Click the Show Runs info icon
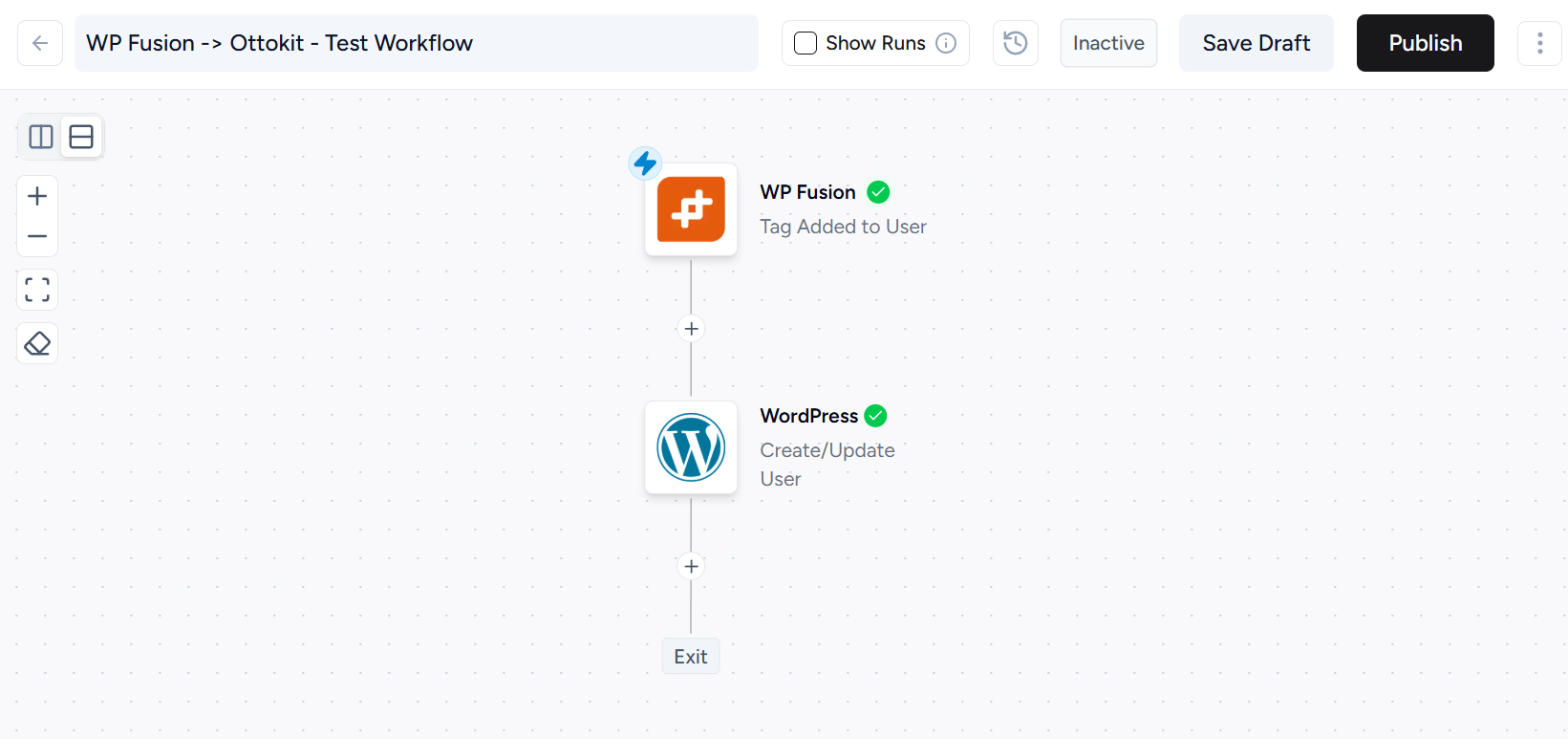The width and height of the screenshot is (1568, 739). (946, 43)
